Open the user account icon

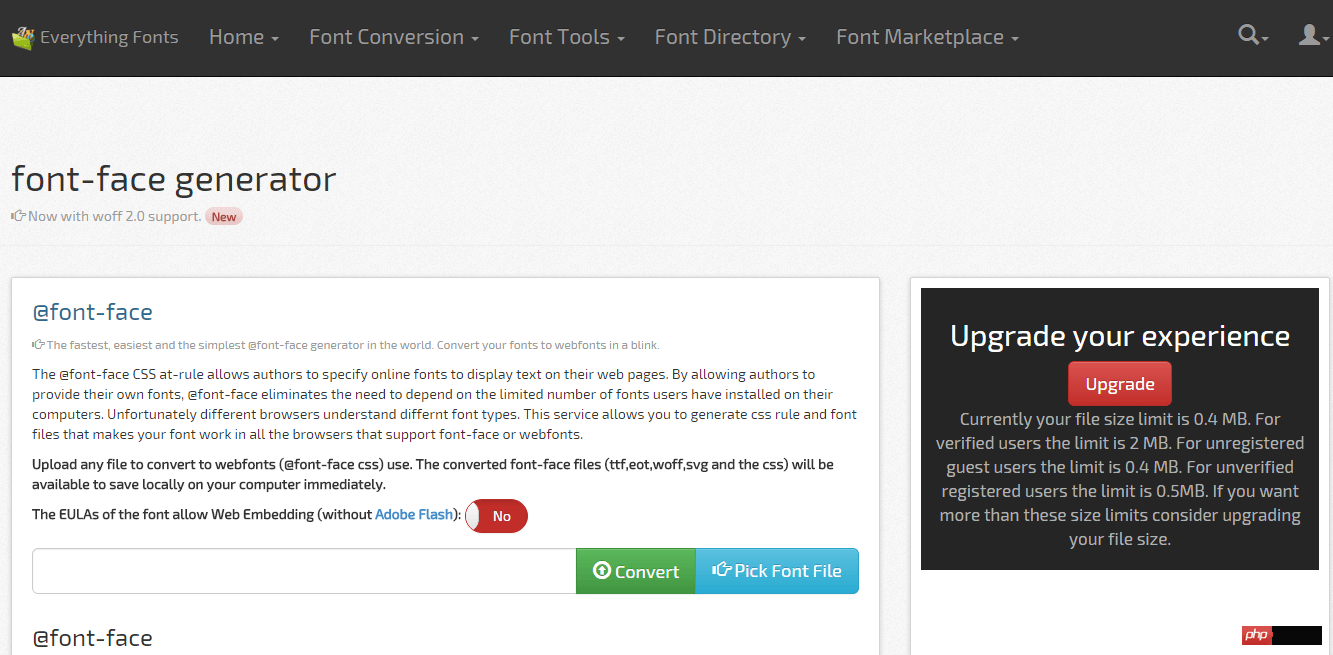coord(1312,35)
